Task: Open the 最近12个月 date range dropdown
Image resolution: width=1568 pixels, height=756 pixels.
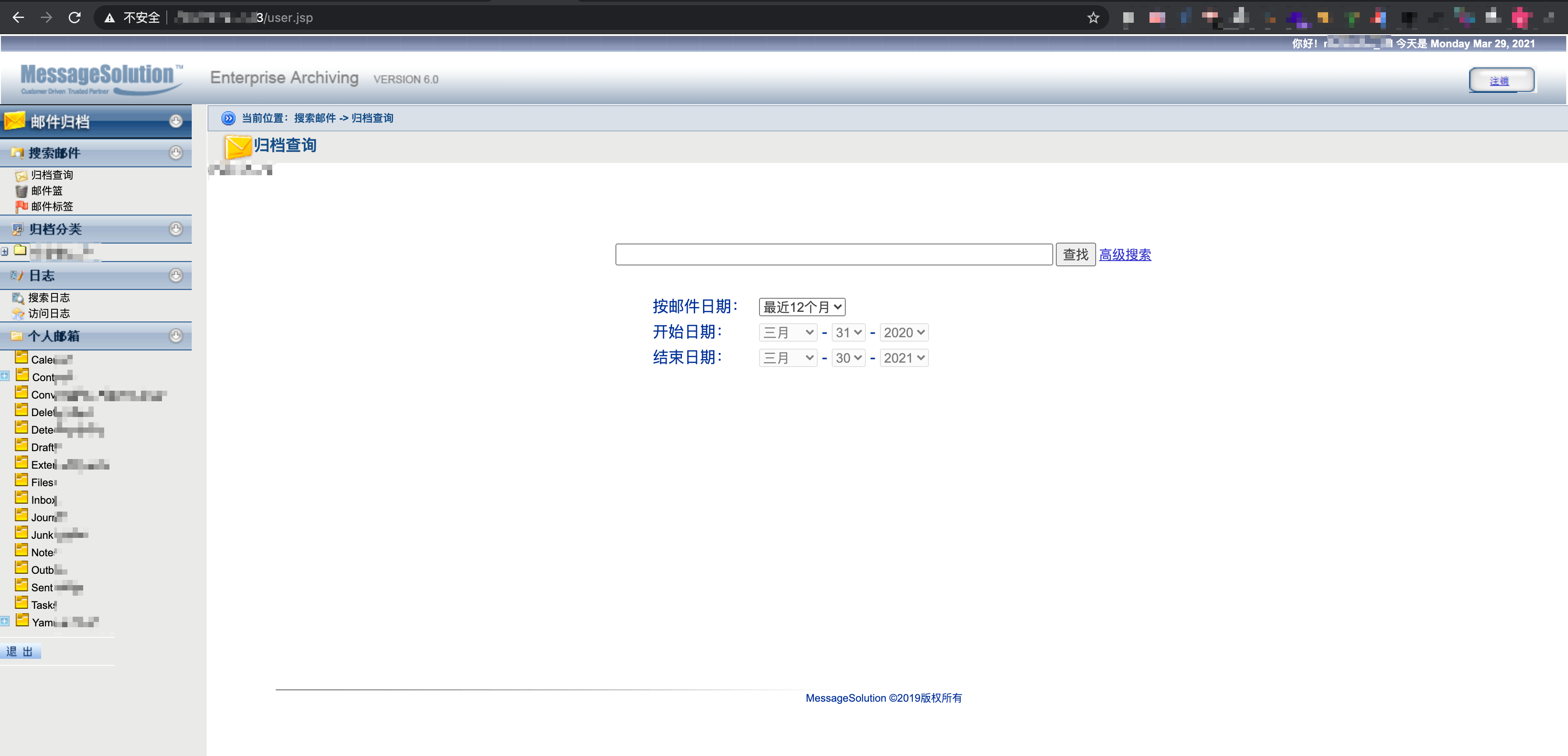Action: tap(802, 307)
